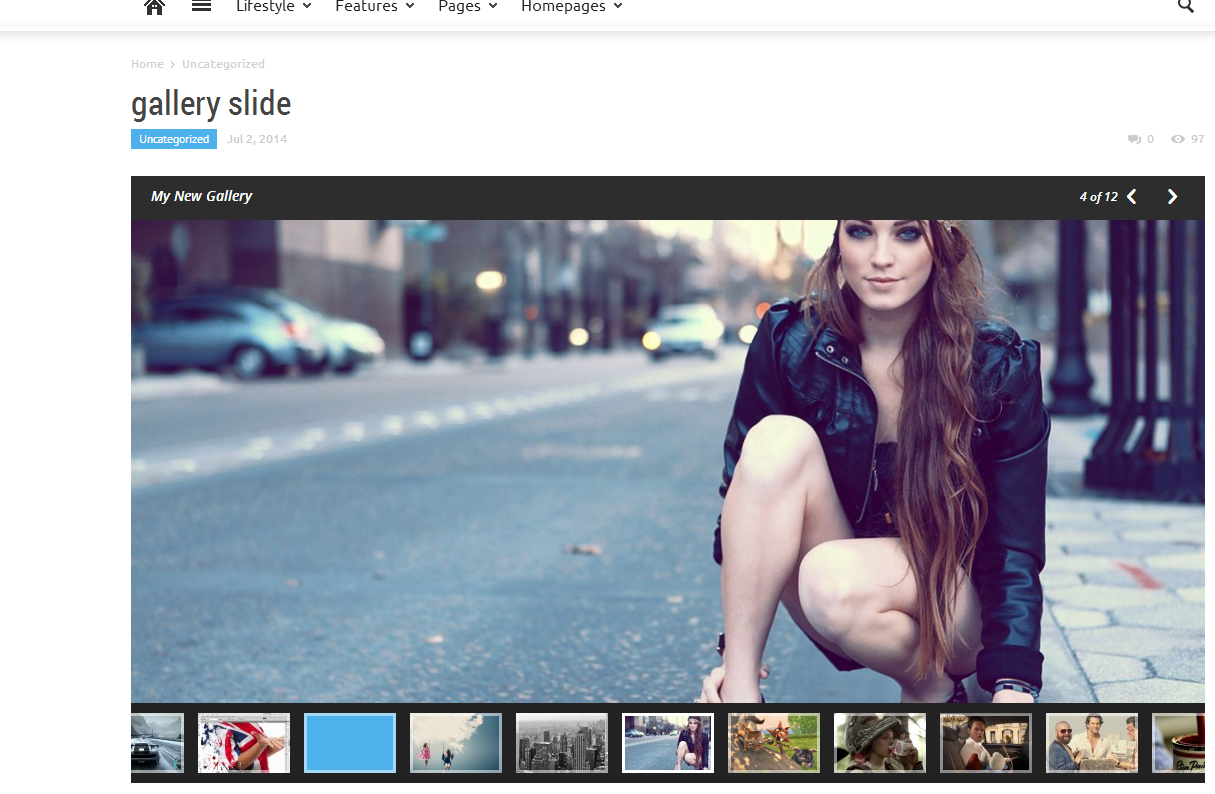This screenshot has height=794, width=1215.
Task: Select the girls on swings thumbnail
Action: coord(456,743)
